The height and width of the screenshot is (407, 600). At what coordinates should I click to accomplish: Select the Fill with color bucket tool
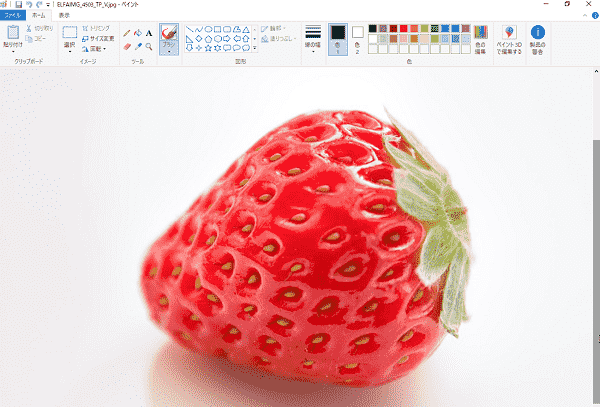click(138, 33)
